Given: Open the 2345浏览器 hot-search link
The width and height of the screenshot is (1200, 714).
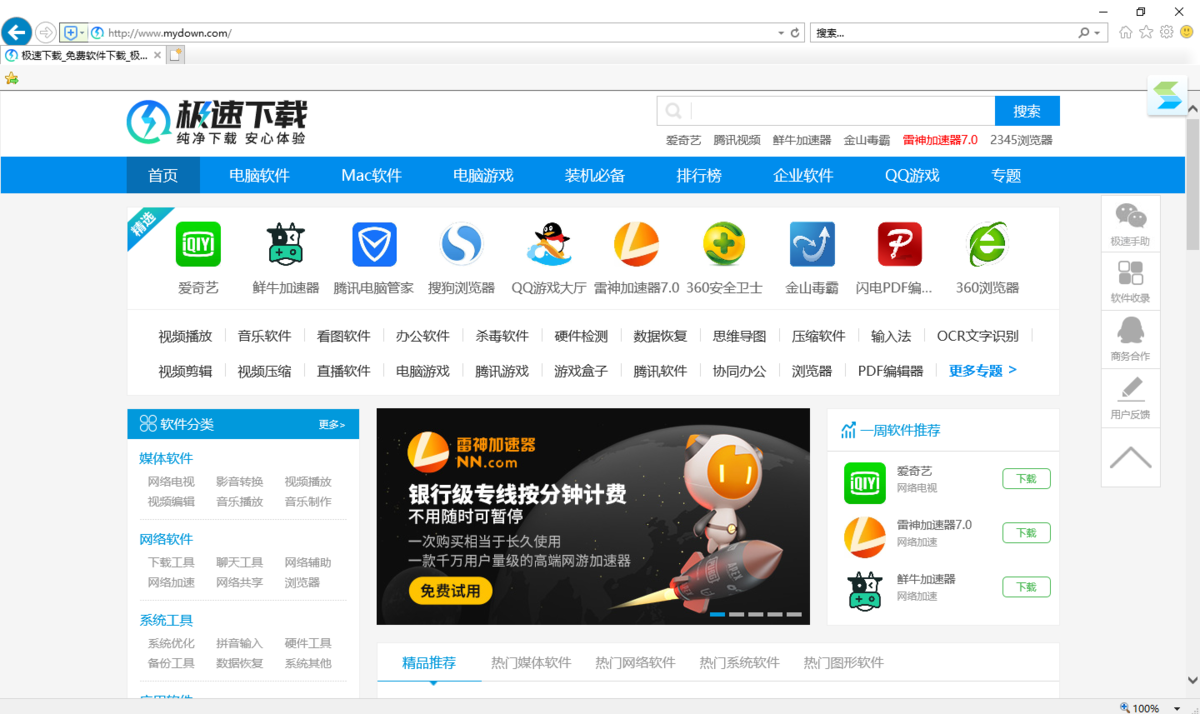Looking at the screenshot, I should (x=1021, y=140).
